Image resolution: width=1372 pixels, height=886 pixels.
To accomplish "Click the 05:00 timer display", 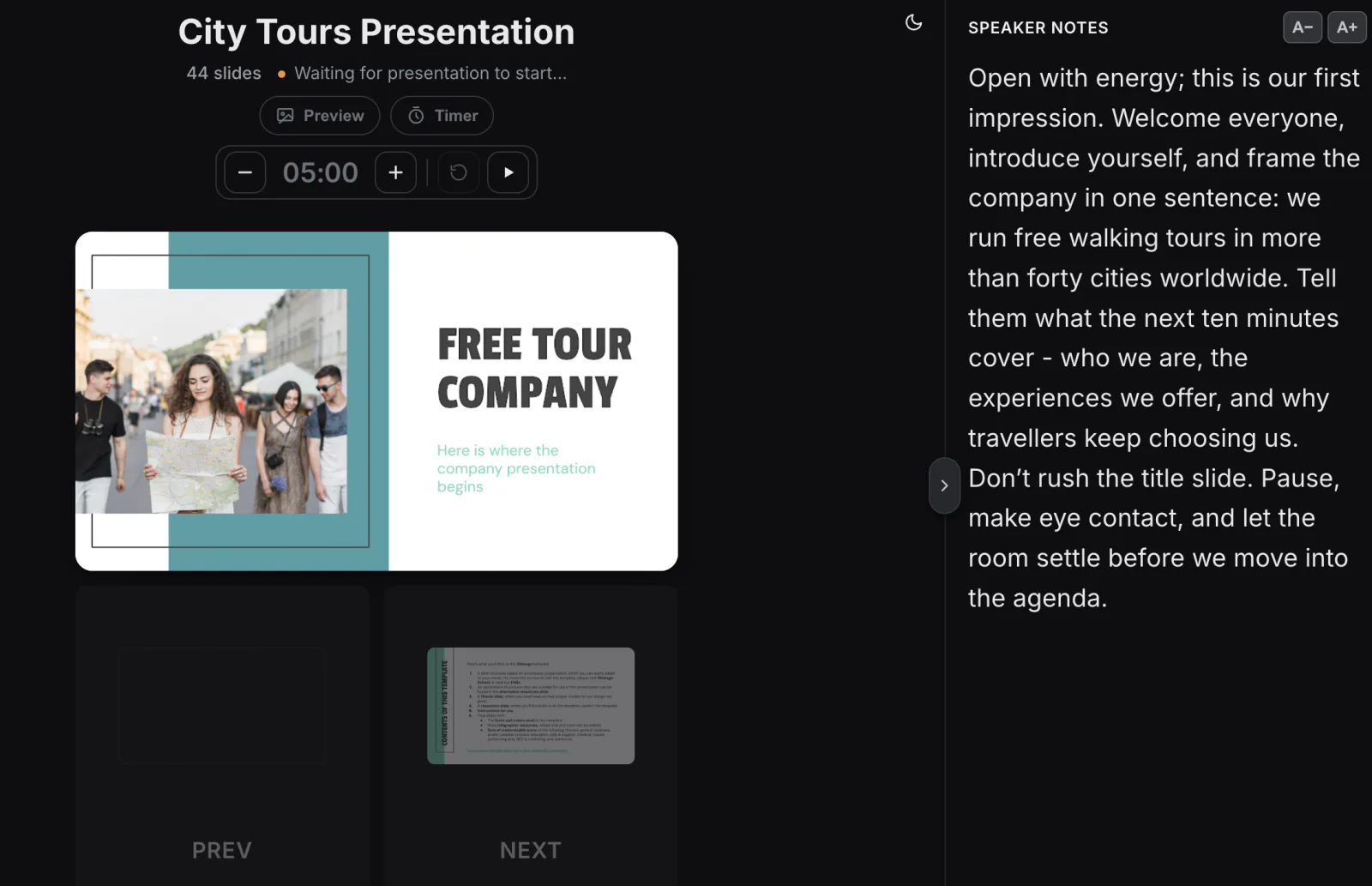I will point(321,172).
